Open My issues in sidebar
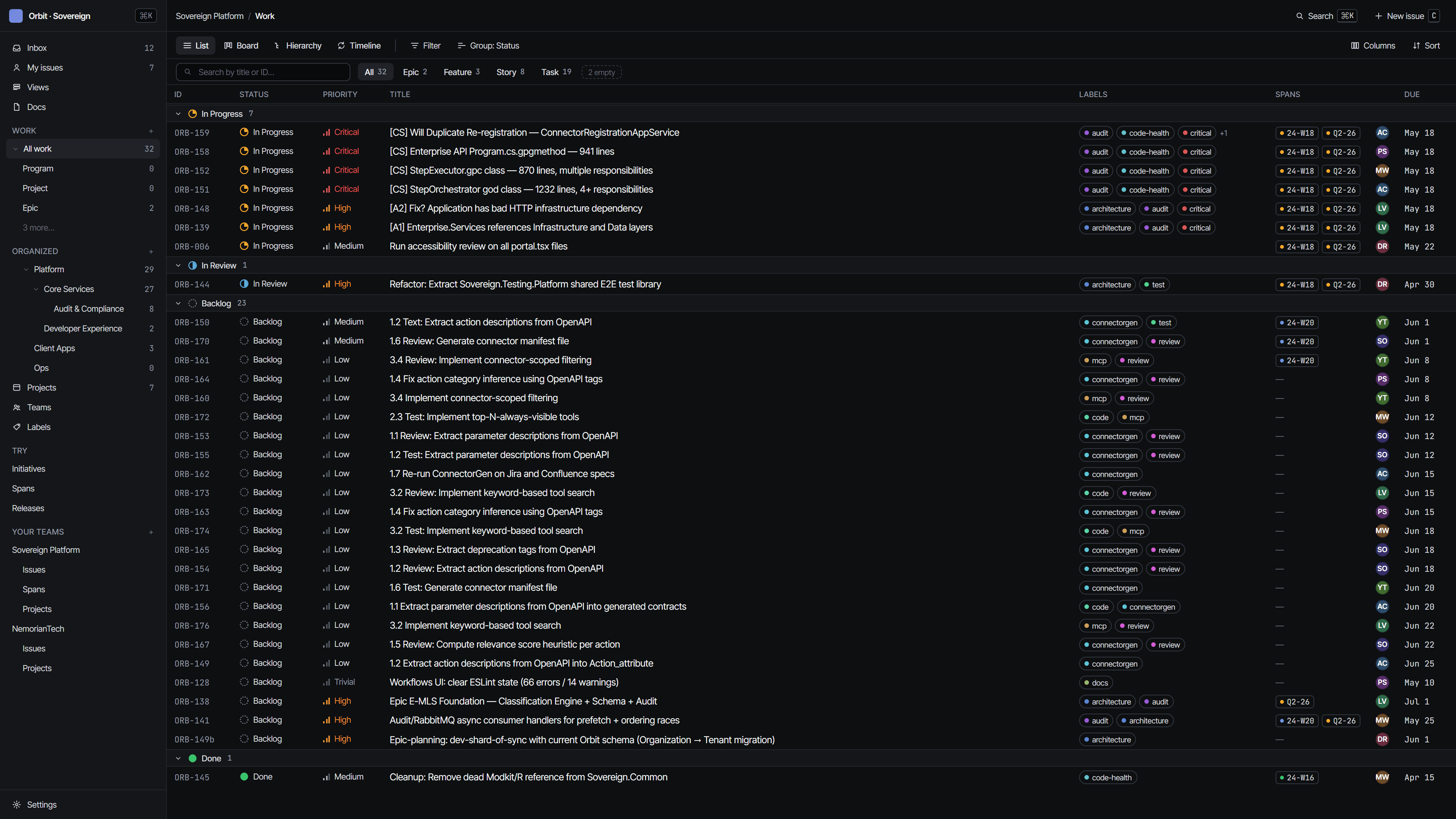The image size is (1456, 819). (x=83, y=68)
